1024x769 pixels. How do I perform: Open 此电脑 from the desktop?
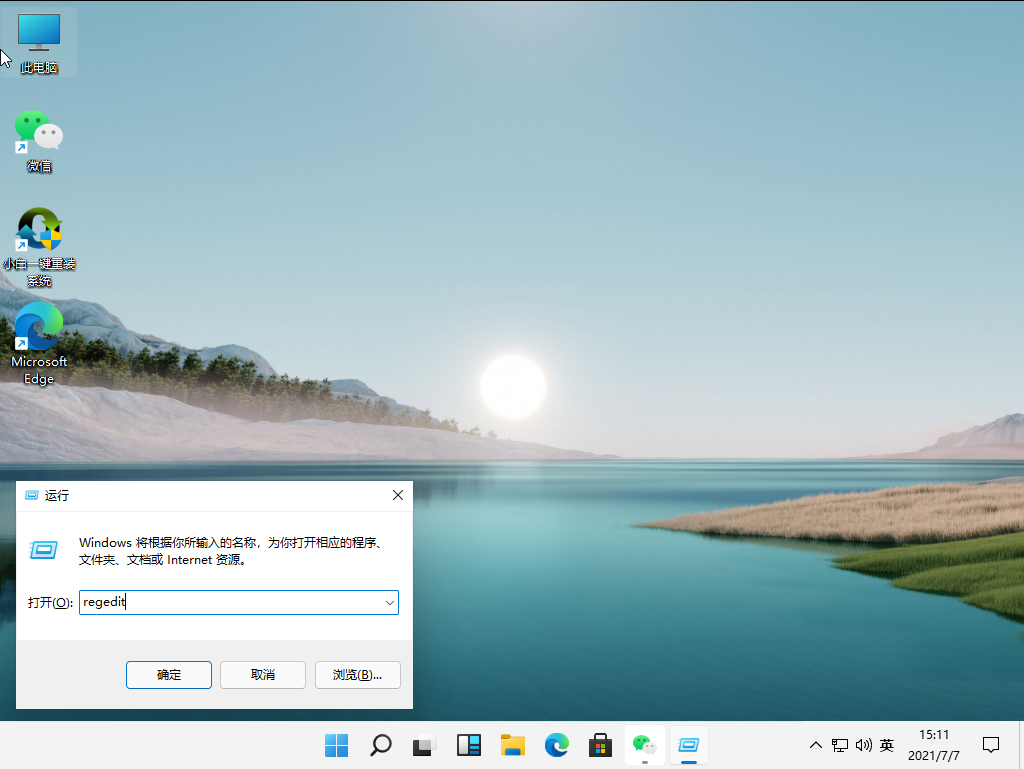click(x=38, y=32)
